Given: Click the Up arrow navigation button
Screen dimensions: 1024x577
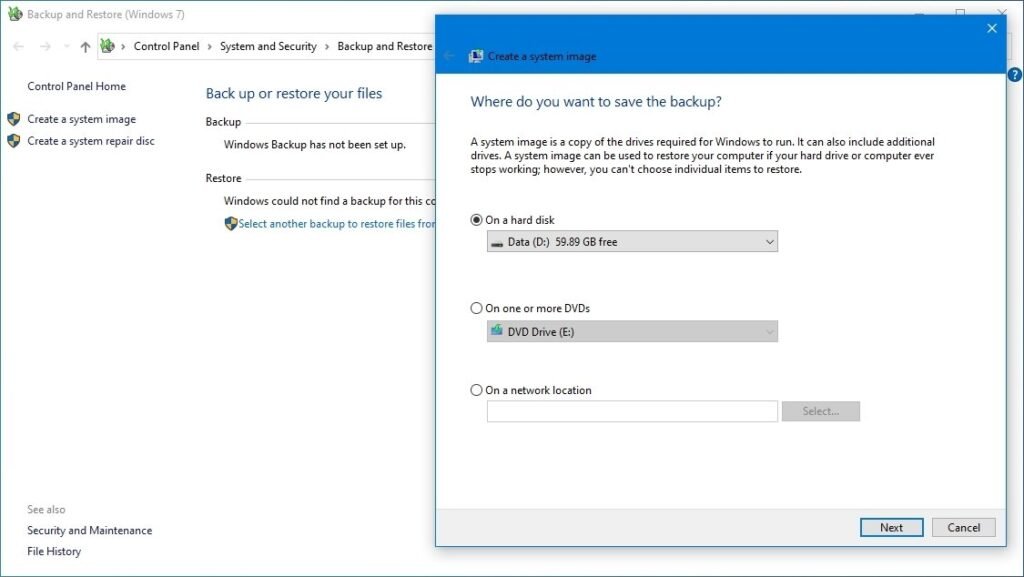Looking at the screenshot, I should (x=85, y=46).
